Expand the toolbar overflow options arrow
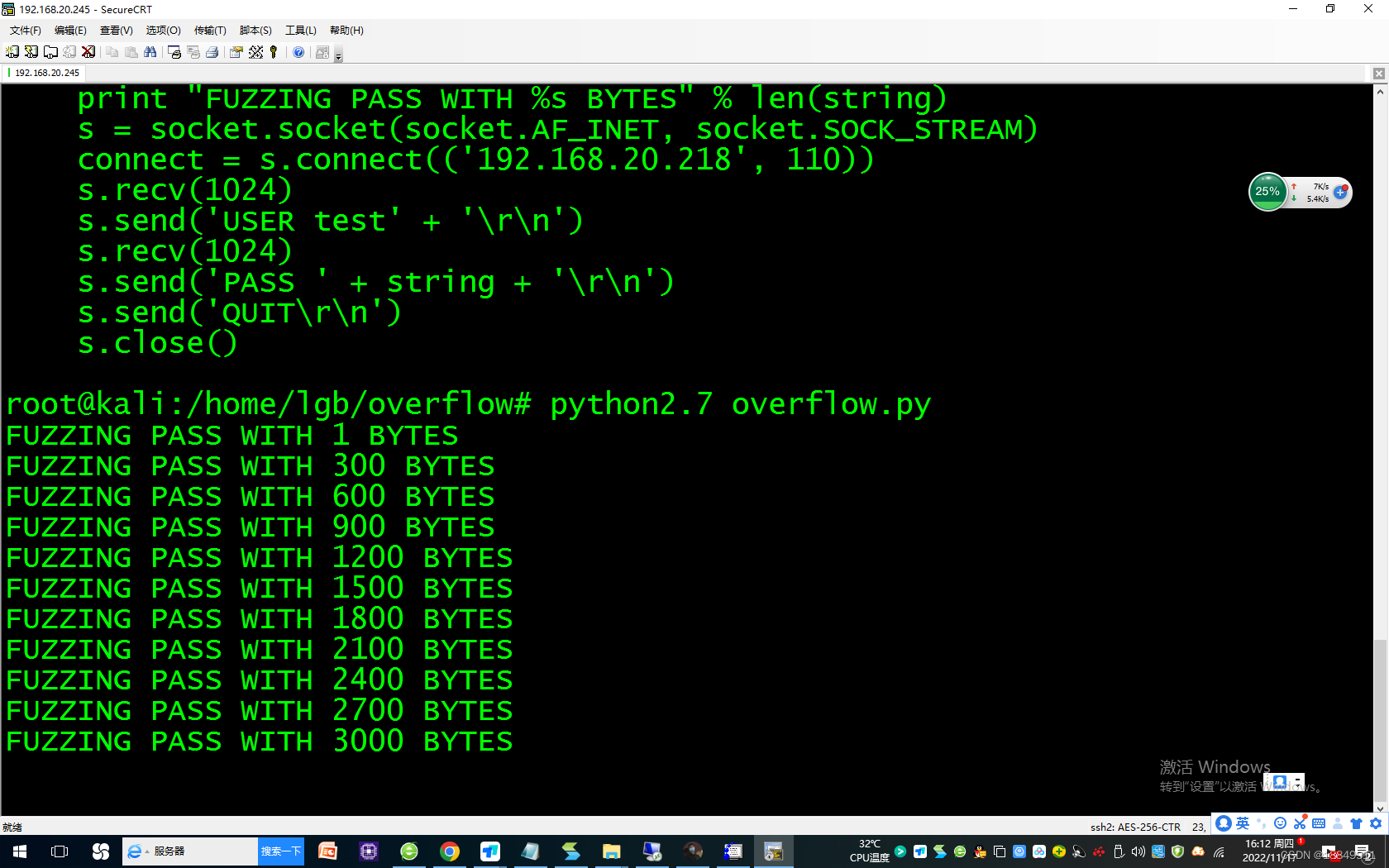The width and height of the screenshot is (1389, 868). point(338,55)
